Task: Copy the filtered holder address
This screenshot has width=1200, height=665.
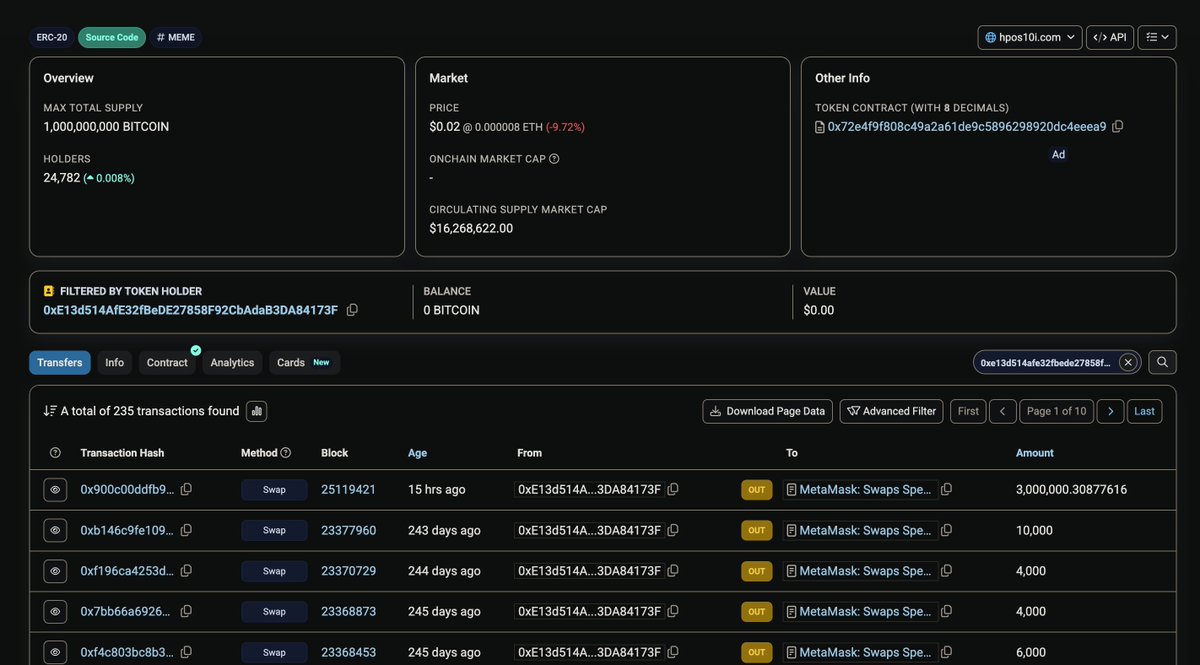Action: 352,310
